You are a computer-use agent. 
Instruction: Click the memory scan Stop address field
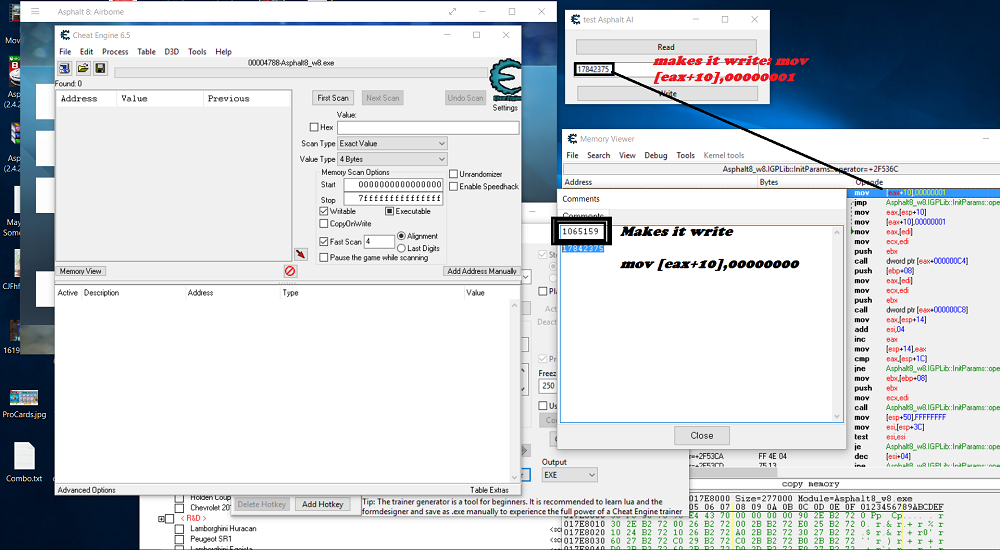coord(393,199)
